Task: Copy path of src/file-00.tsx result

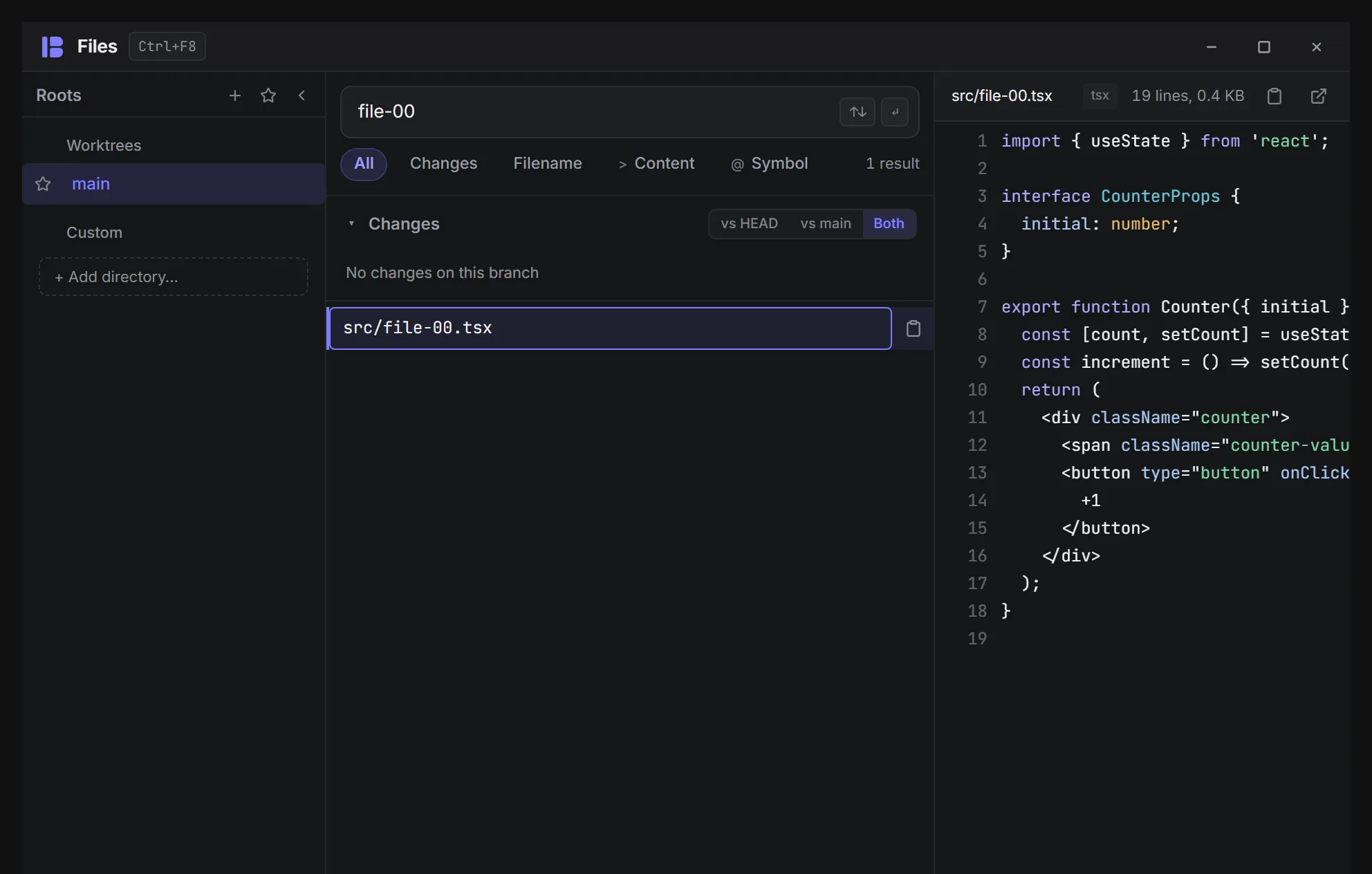Action: click(914, 328)
